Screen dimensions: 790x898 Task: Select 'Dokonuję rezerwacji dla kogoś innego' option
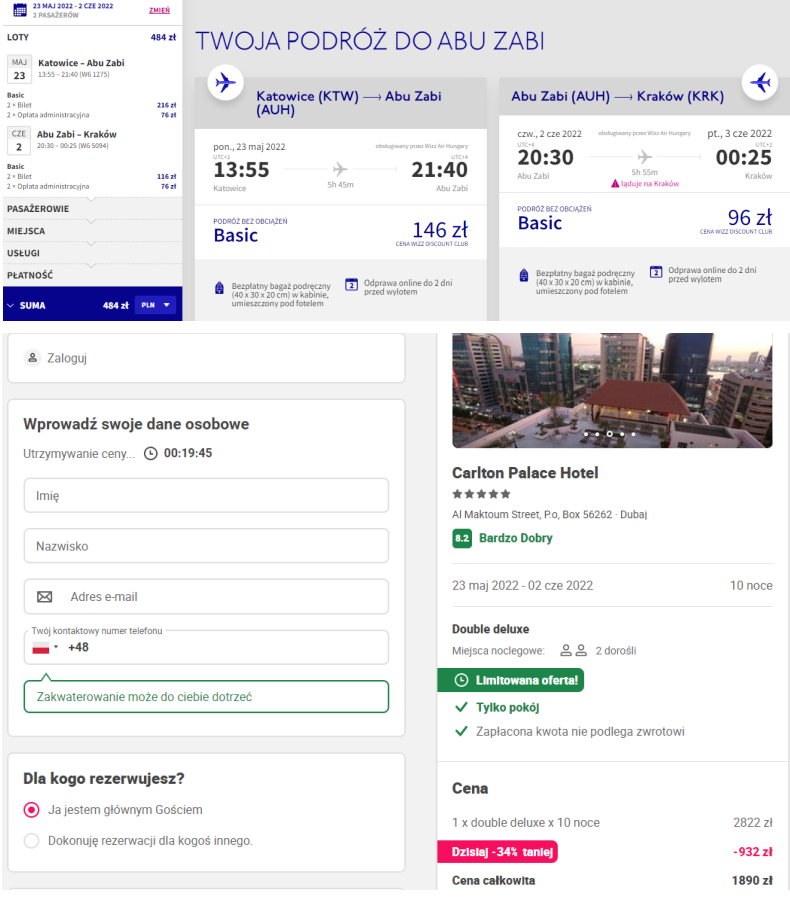[x=32, y=840]
